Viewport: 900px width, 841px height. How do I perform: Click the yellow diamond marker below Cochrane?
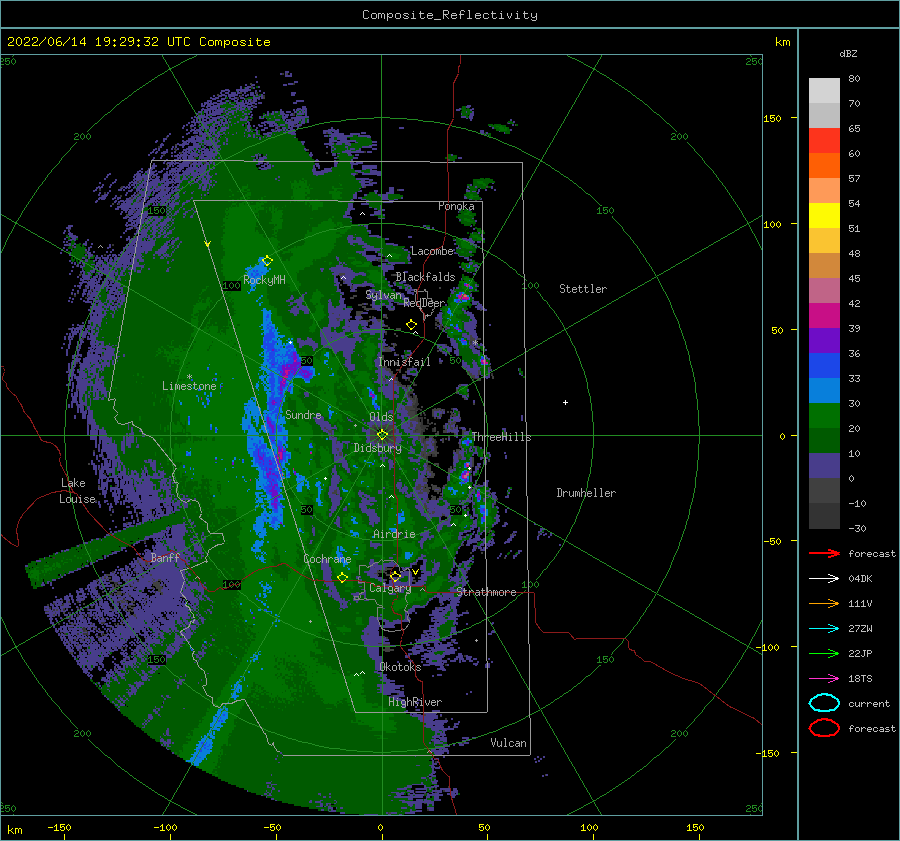tap(342, 577)
